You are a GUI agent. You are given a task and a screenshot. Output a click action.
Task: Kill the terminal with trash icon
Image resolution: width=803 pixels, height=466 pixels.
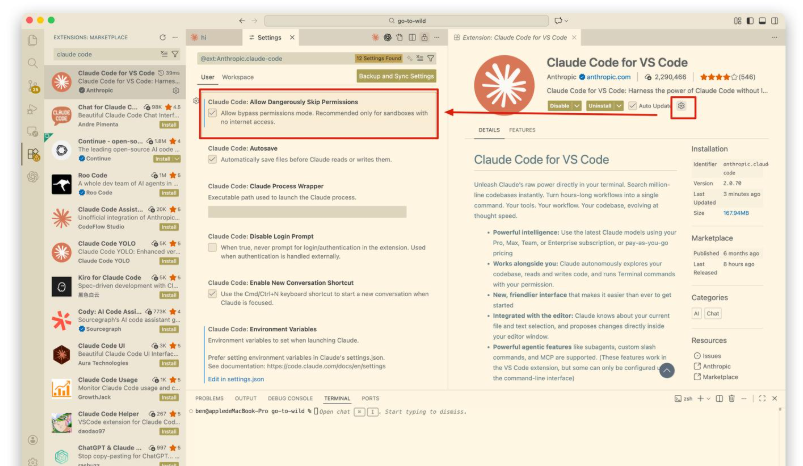point(731,398)
